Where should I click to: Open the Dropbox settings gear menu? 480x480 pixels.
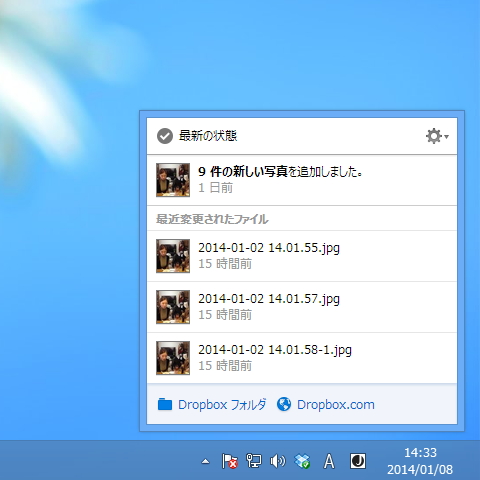[437, 136]
